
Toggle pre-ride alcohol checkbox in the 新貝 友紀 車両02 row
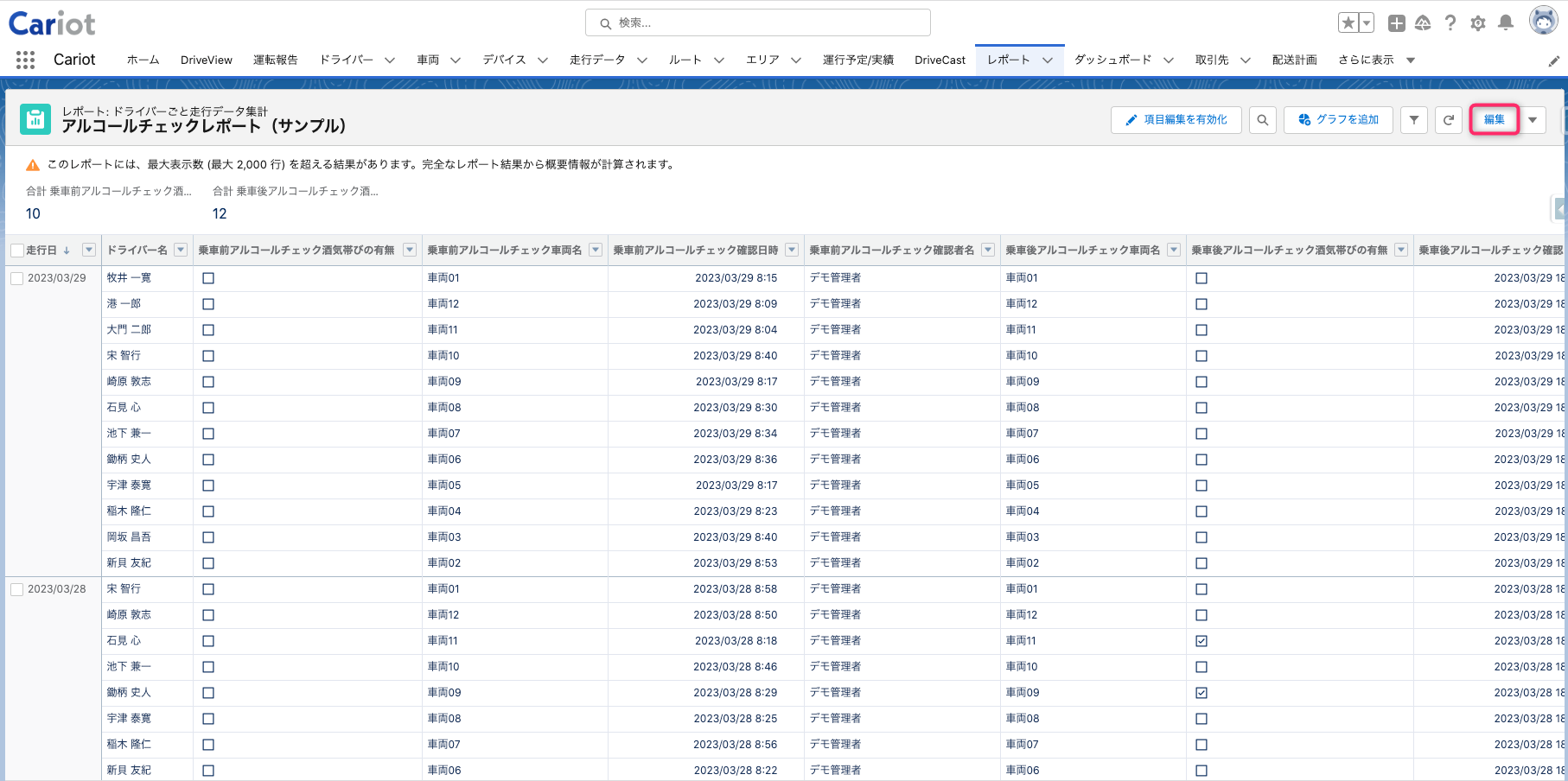208,563
